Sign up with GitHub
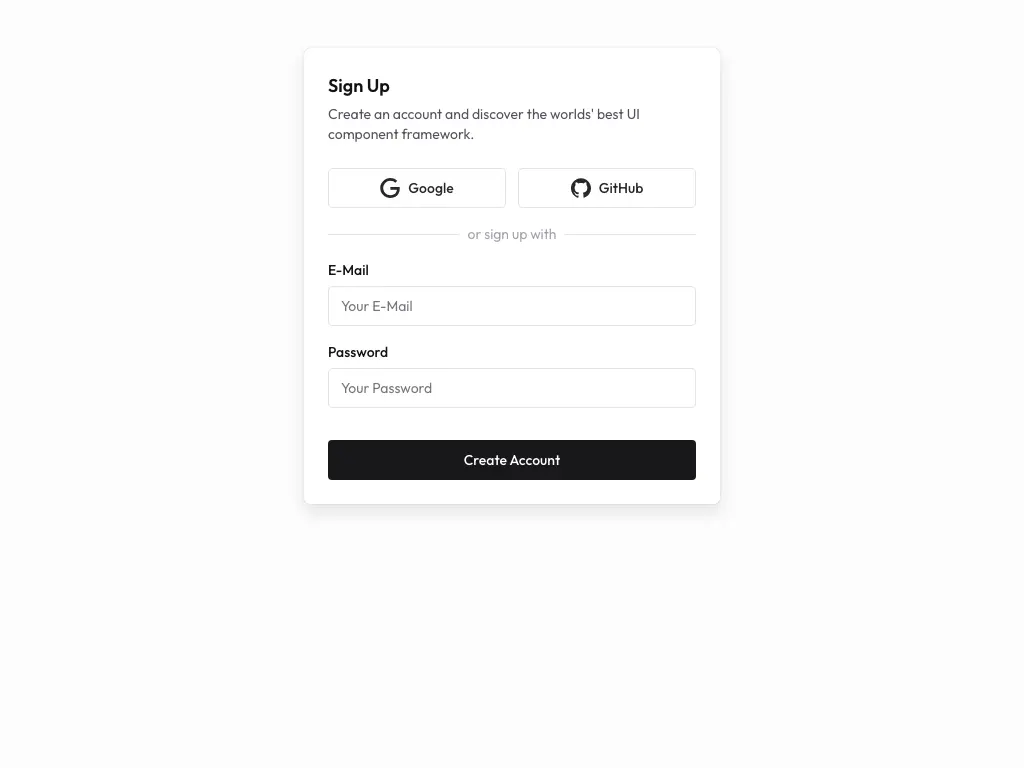Screen dimensions: 1024x768 pos(607,188)
